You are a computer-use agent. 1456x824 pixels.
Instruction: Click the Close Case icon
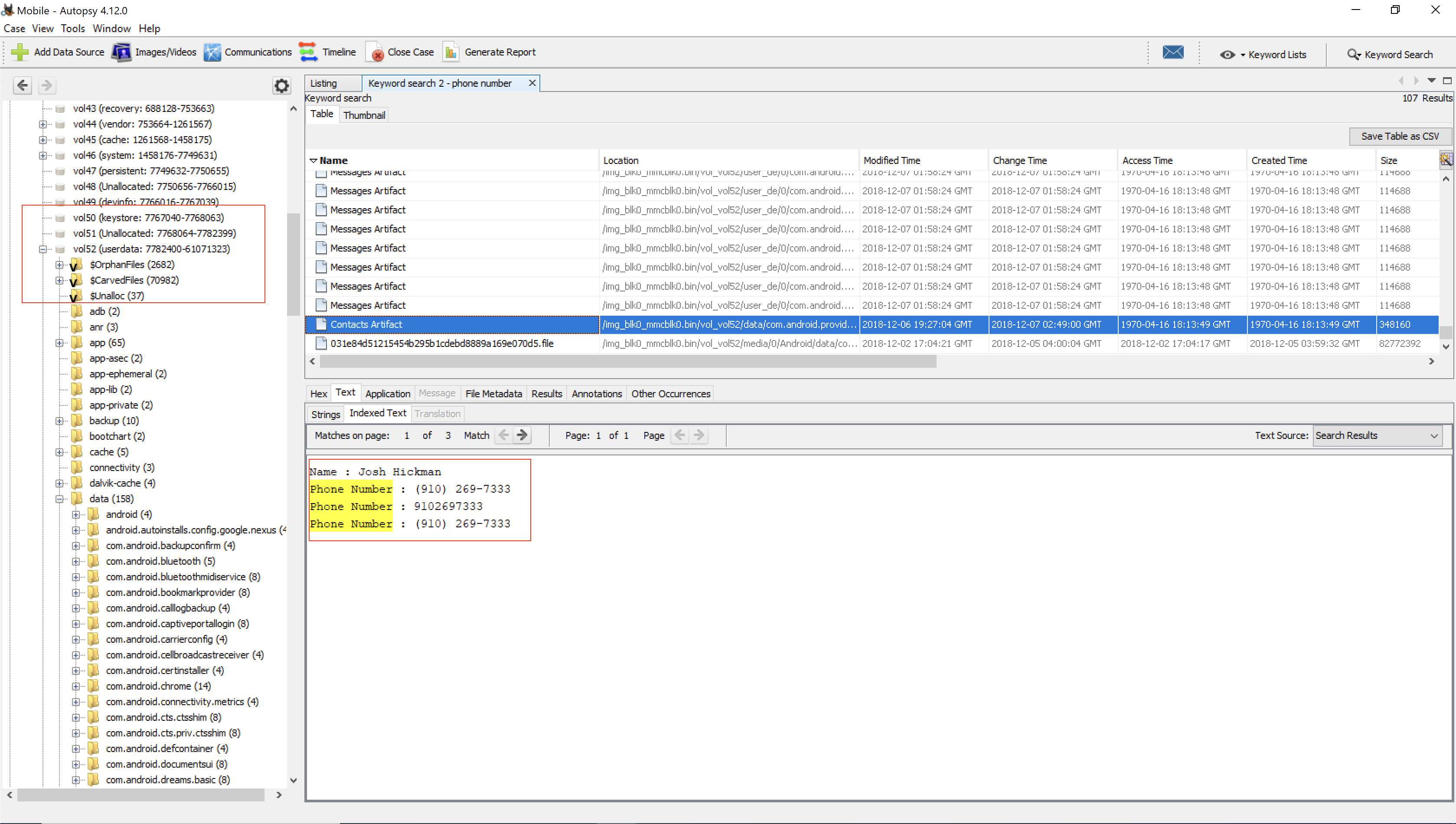(x=375, y=52)
